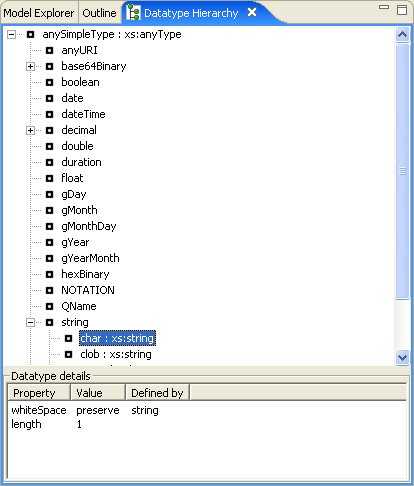Select the anyURI tree item
Screen dimensions: 414x486
pyautogui.click(x=79, y=50)
